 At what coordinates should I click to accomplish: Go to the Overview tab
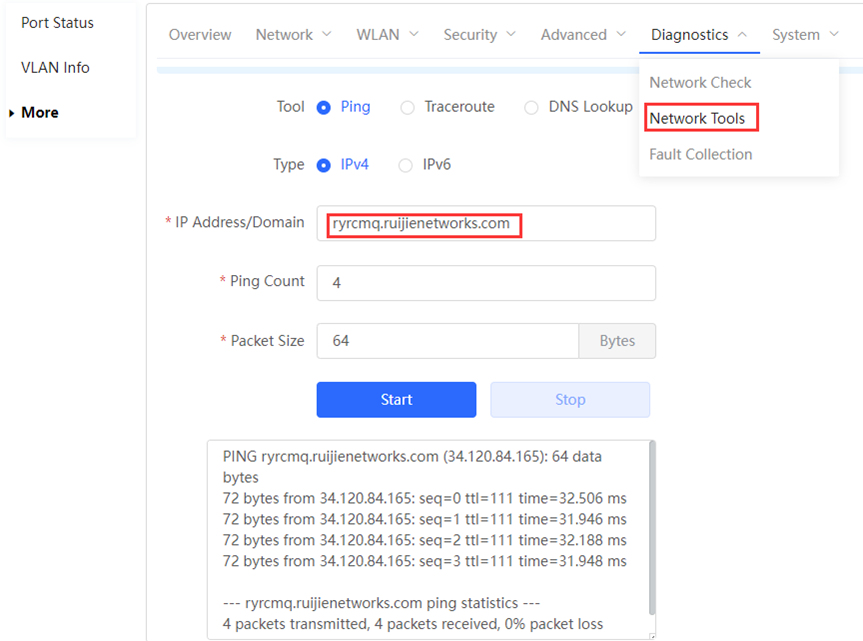coord(200,35)
